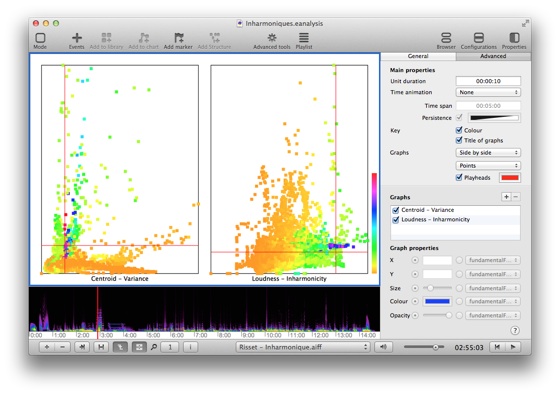Viewport: 560px width, 395px height.
Task: Uncheck the Colour key checkbox
Action: coord(459,130)
